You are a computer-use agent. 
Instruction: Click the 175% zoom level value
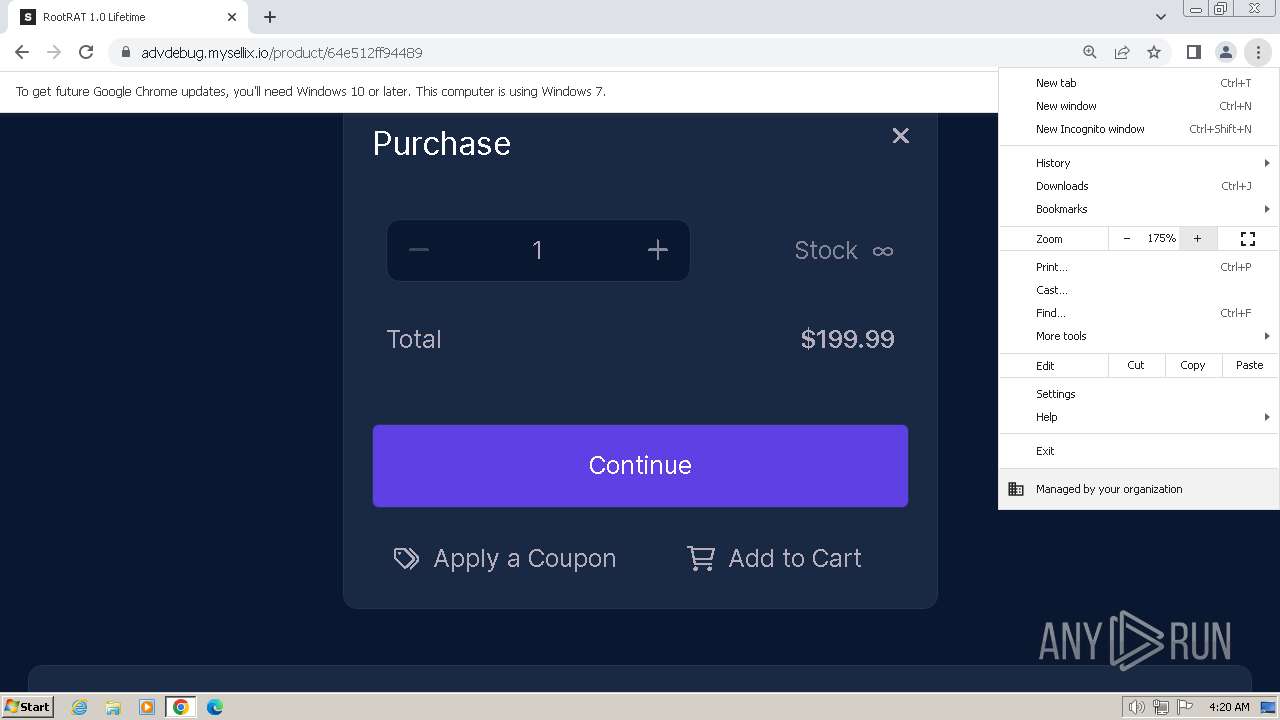pos(1161,239)
